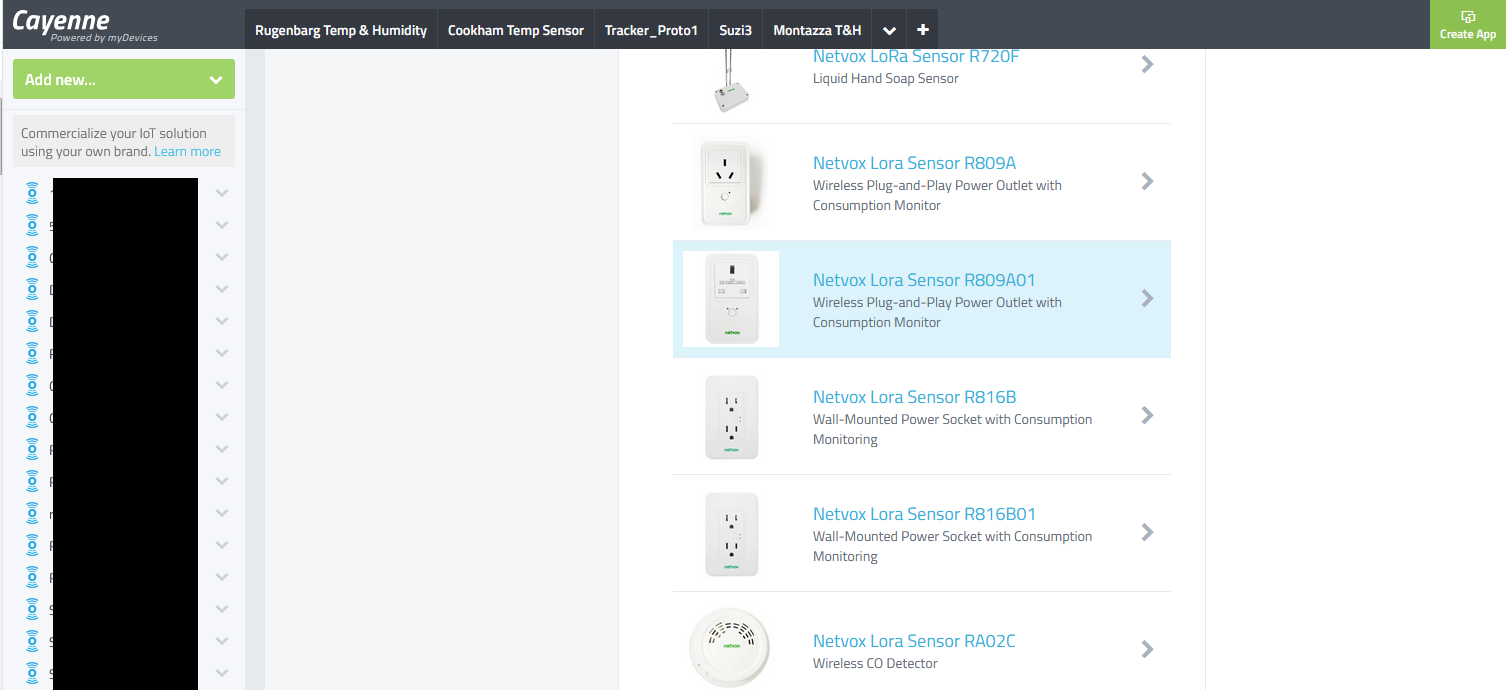Click the arrow on the Netvox Lora Sensor R816B row
1506x690 pixels.
(1147, 415)
